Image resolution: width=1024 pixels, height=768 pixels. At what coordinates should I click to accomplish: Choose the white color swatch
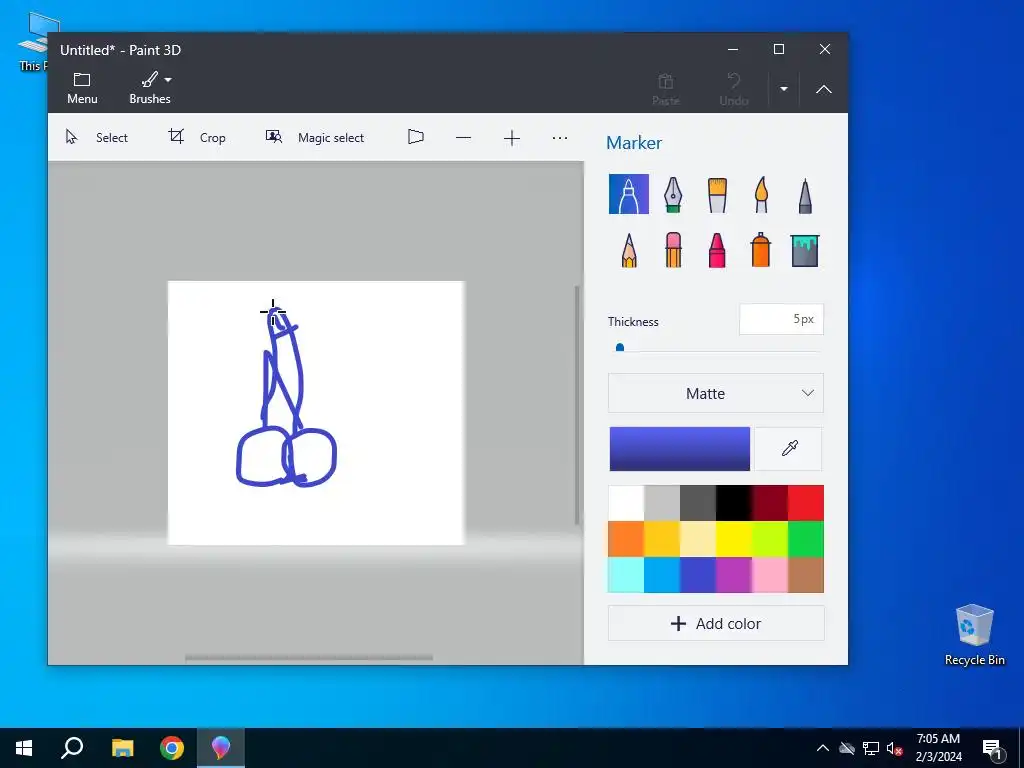626,503
